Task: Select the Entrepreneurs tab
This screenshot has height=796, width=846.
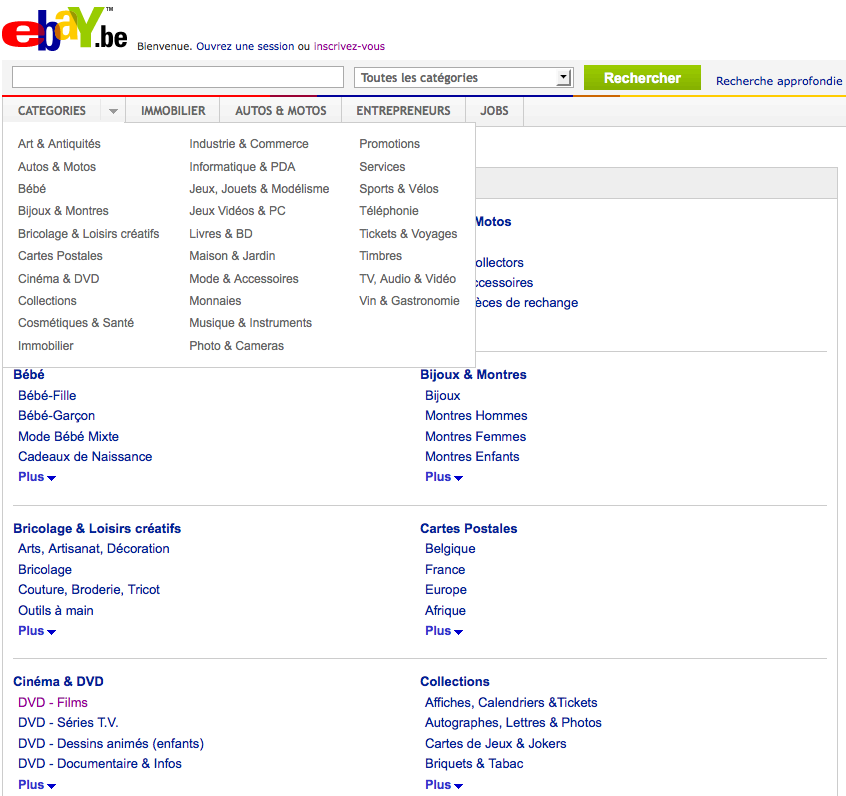Action: click(403, 111)
